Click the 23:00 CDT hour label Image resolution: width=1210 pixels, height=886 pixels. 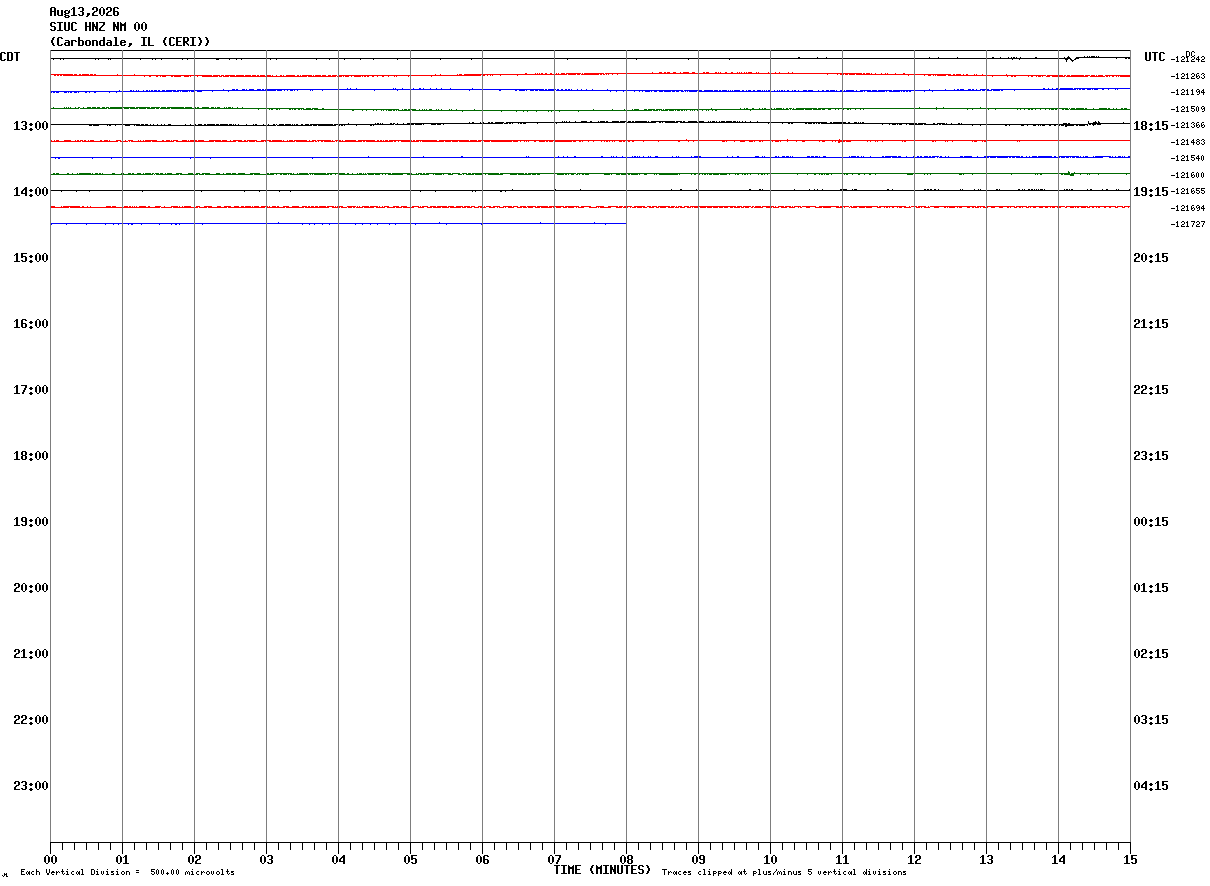pyautogui.click(x=31, y=785)
